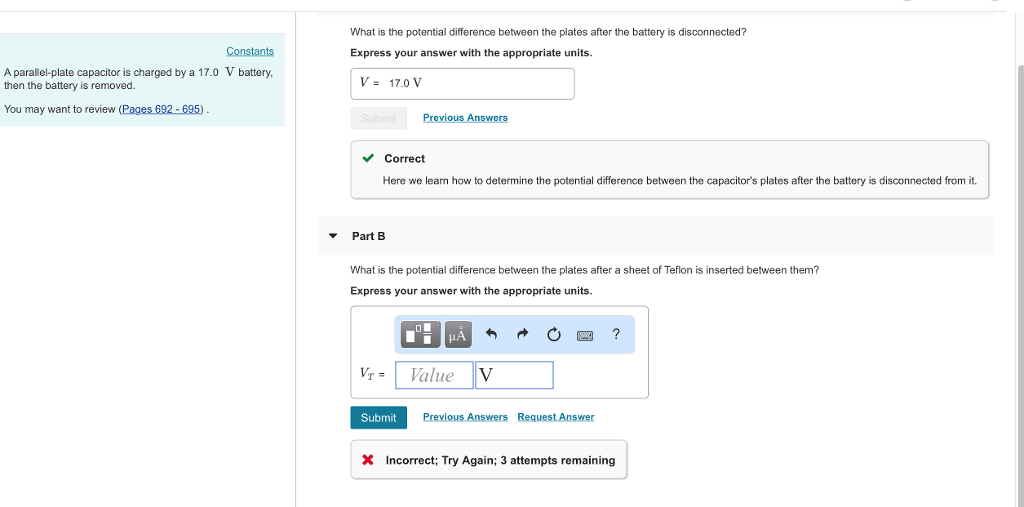Open the Pages 692 - 695 review link
This screenshot has width=1024, height=507.
point(161,109)
